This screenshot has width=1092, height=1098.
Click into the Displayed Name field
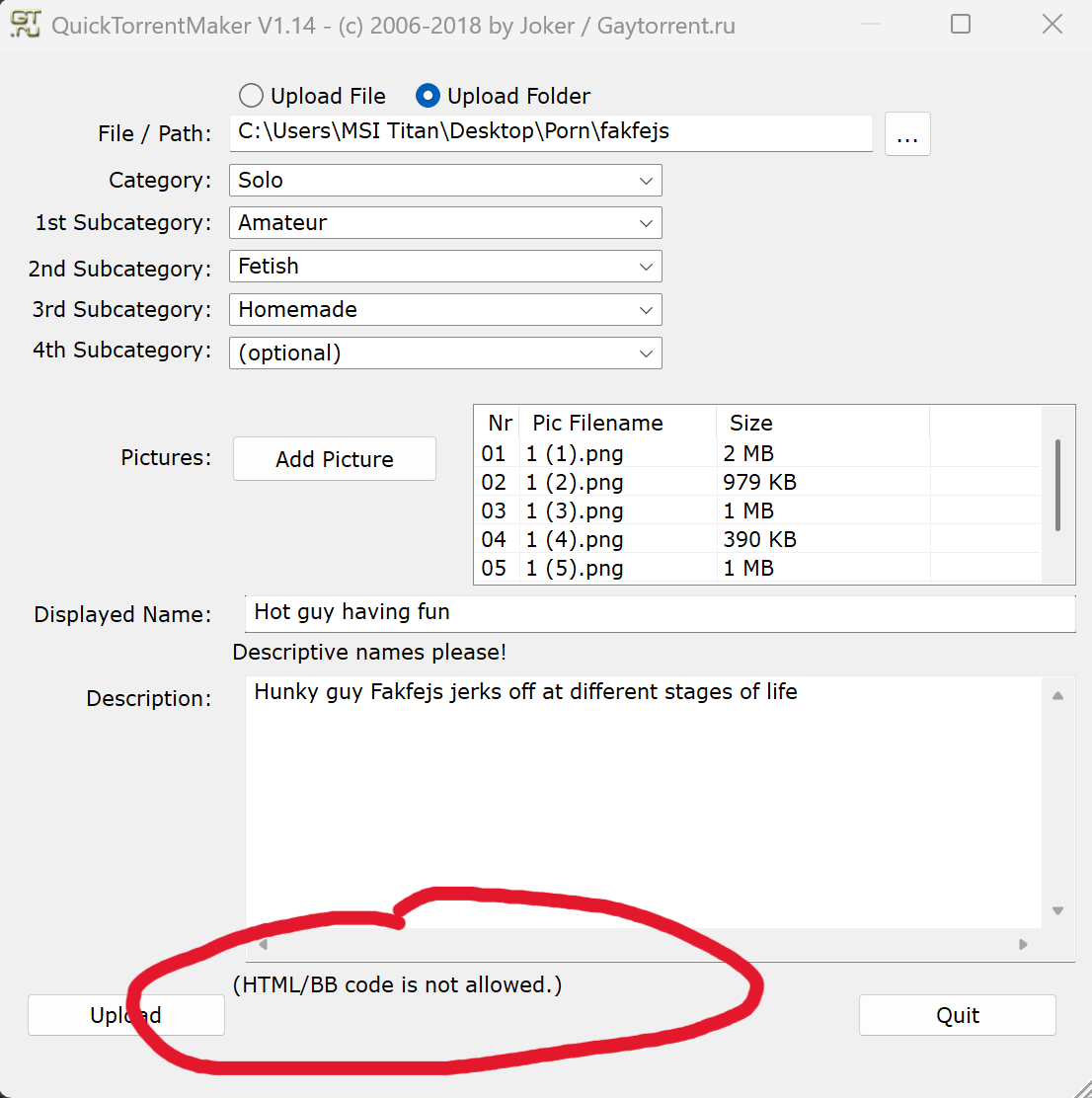point(659,612)
